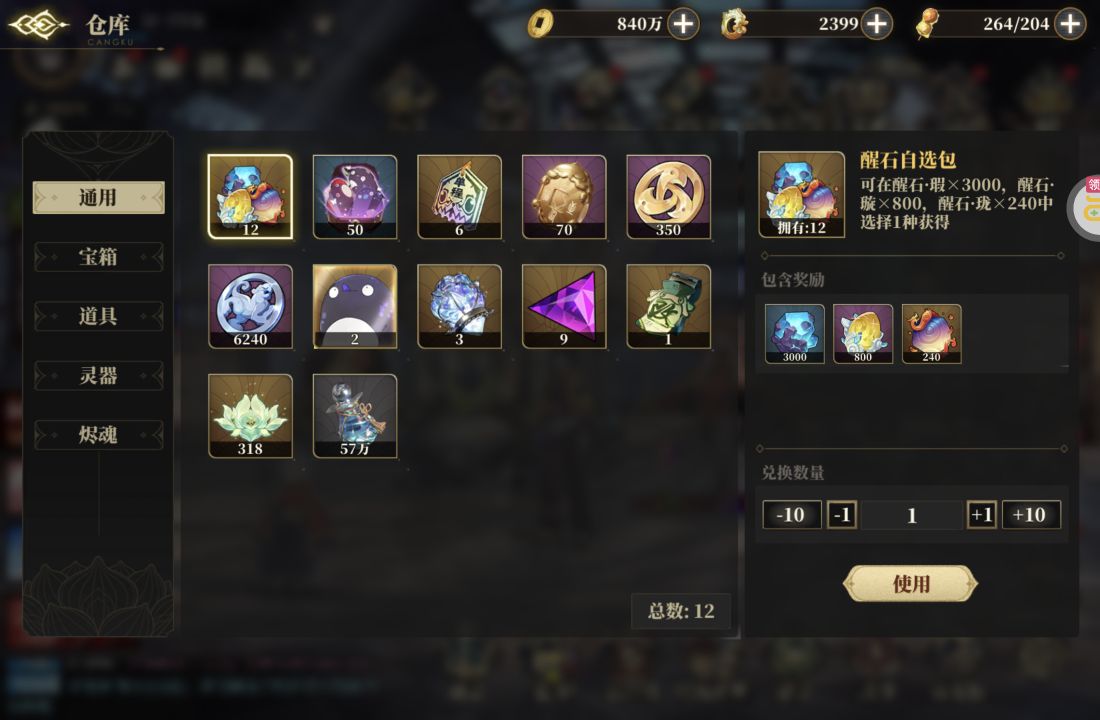The height and width of the screenshot is (720, 1100).
Task: Choose the 800 reward stone thumbnail
Action: pyautogui.click(x=863, y=333)
